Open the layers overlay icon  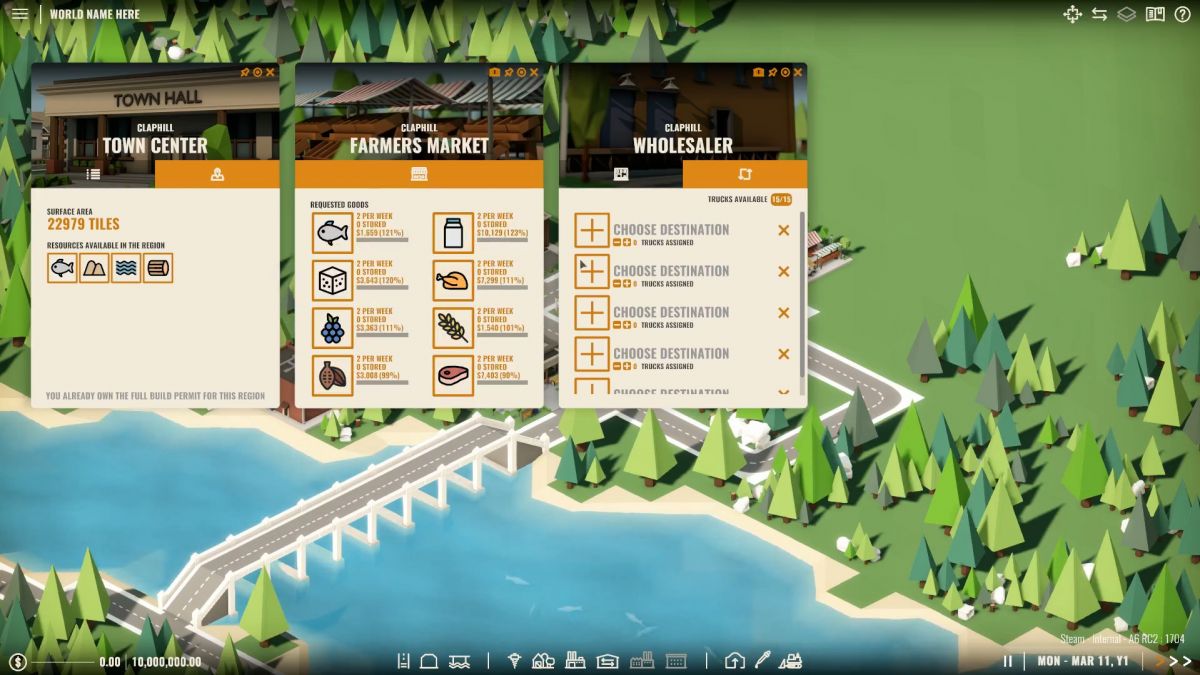[1127, 14]
